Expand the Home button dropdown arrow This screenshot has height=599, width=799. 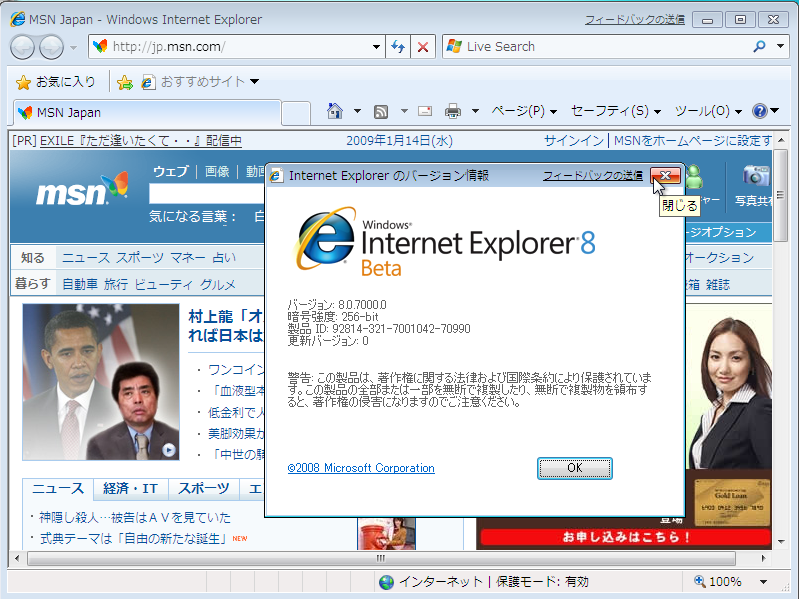(357, 111)
